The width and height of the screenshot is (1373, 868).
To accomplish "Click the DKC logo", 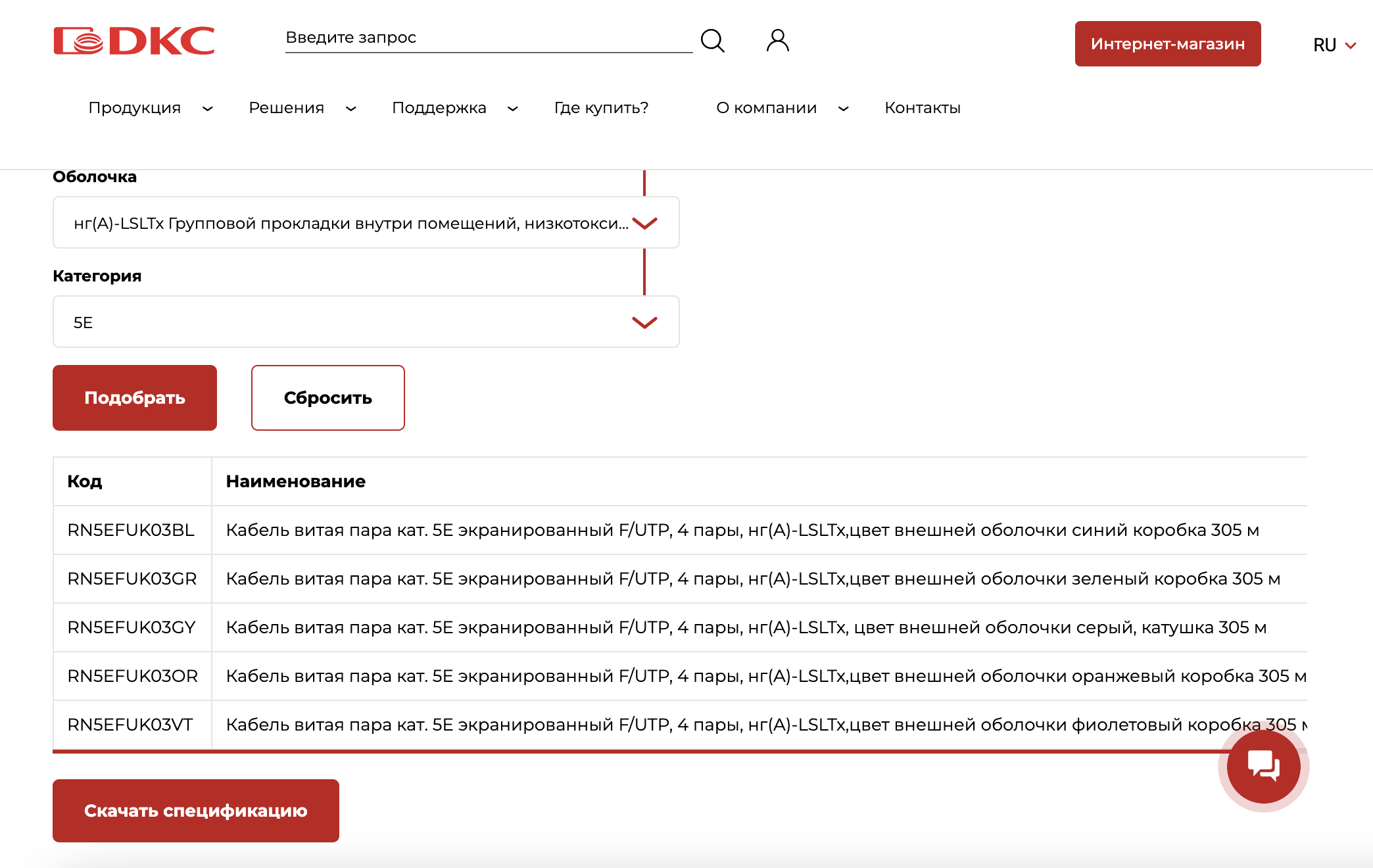I will pyautogui.click(x=134, y=41).
